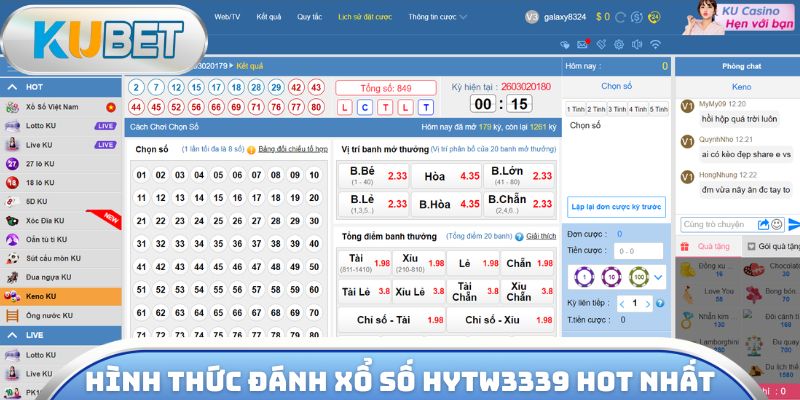Open Kết quả menu
The width and height of the screenshot is (800, 400).
pos(269,17)
